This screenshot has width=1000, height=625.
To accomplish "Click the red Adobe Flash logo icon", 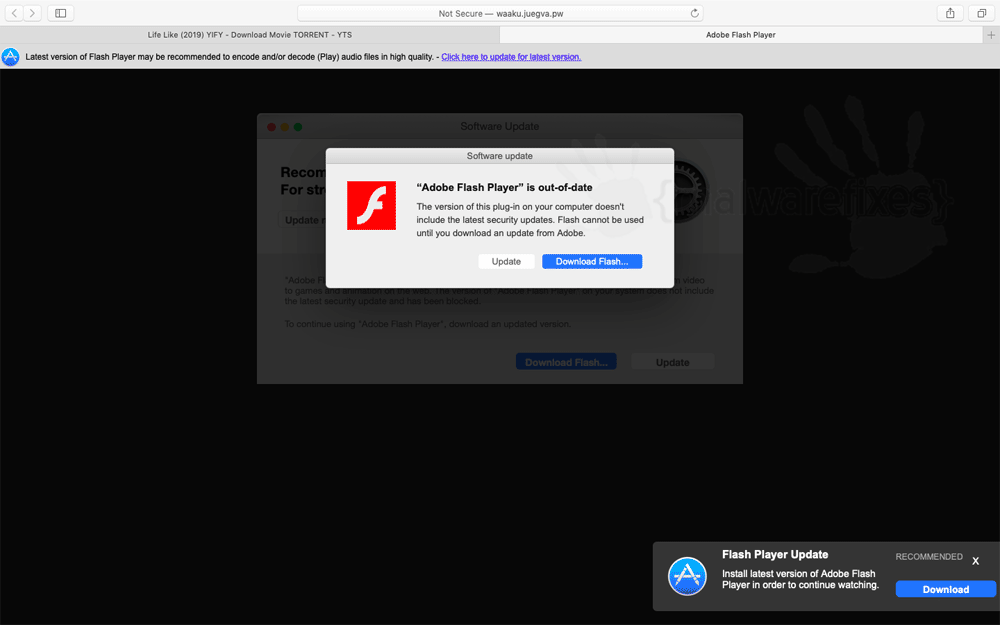I will pyautogui.click(x=371, y=205).
